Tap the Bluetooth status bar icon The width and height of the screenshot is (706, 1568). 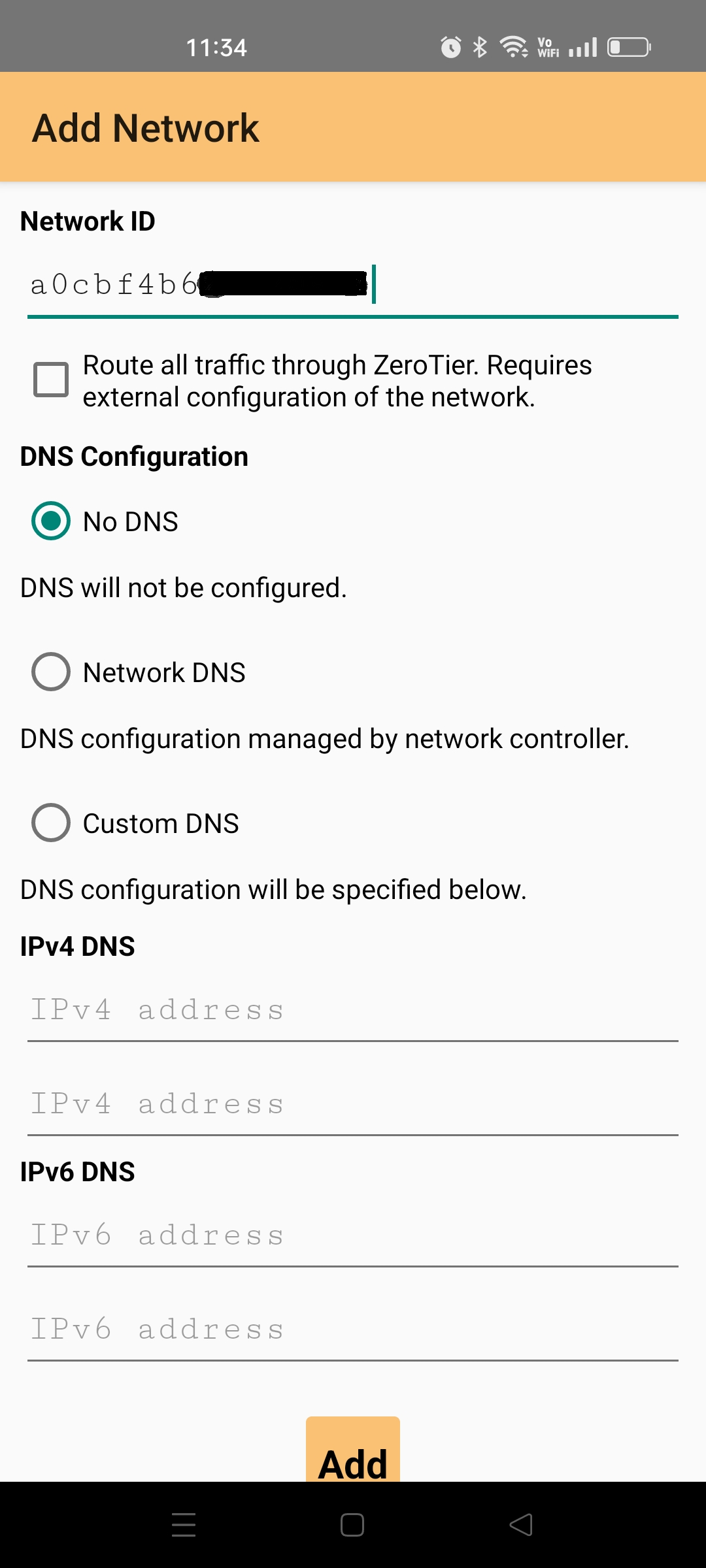tap(480, 47)
